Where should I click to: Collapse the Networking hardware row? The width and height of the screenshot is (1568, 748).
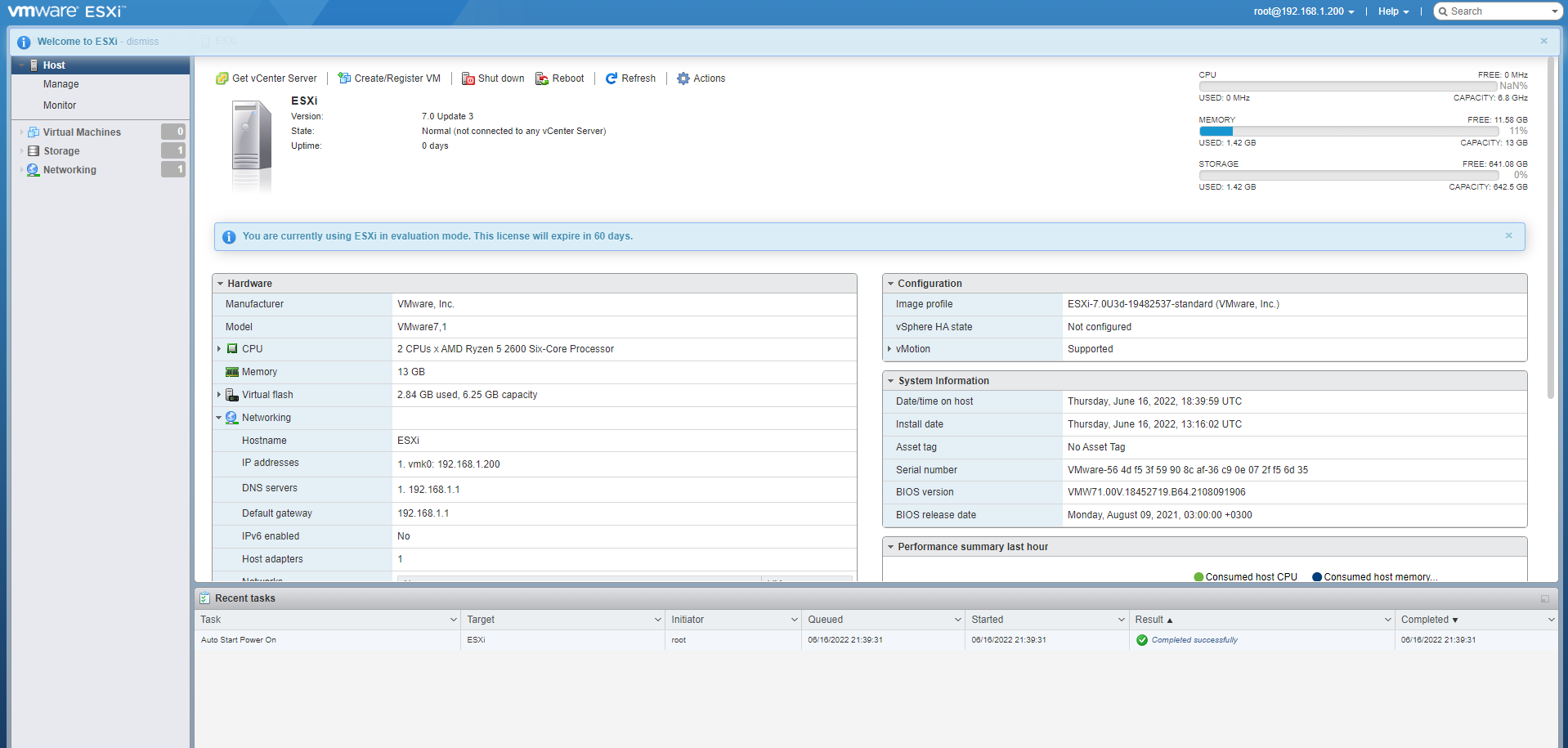[x=219, y=418]
